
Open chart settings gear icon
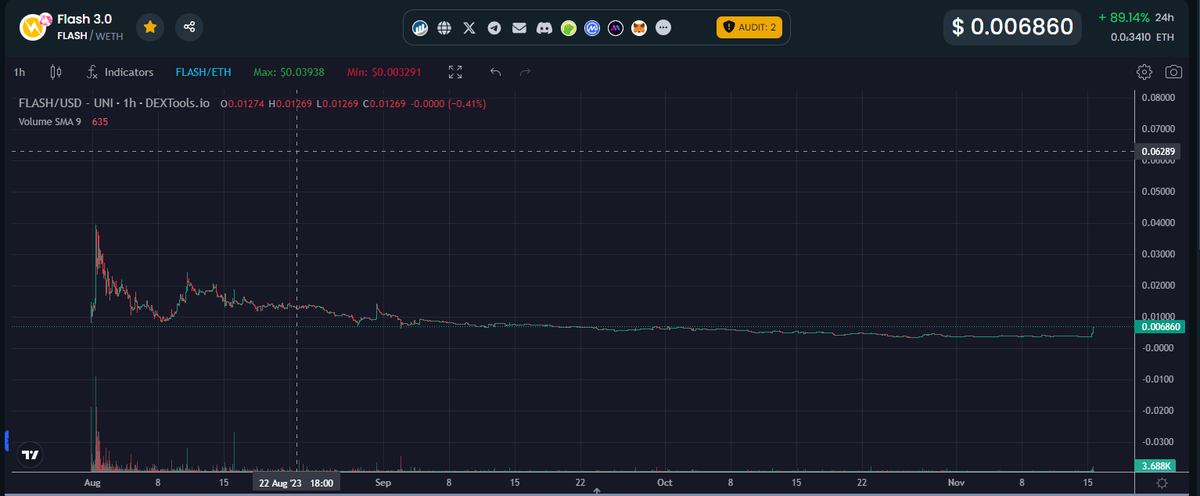pyautogui.click(x=1145, y=72)
